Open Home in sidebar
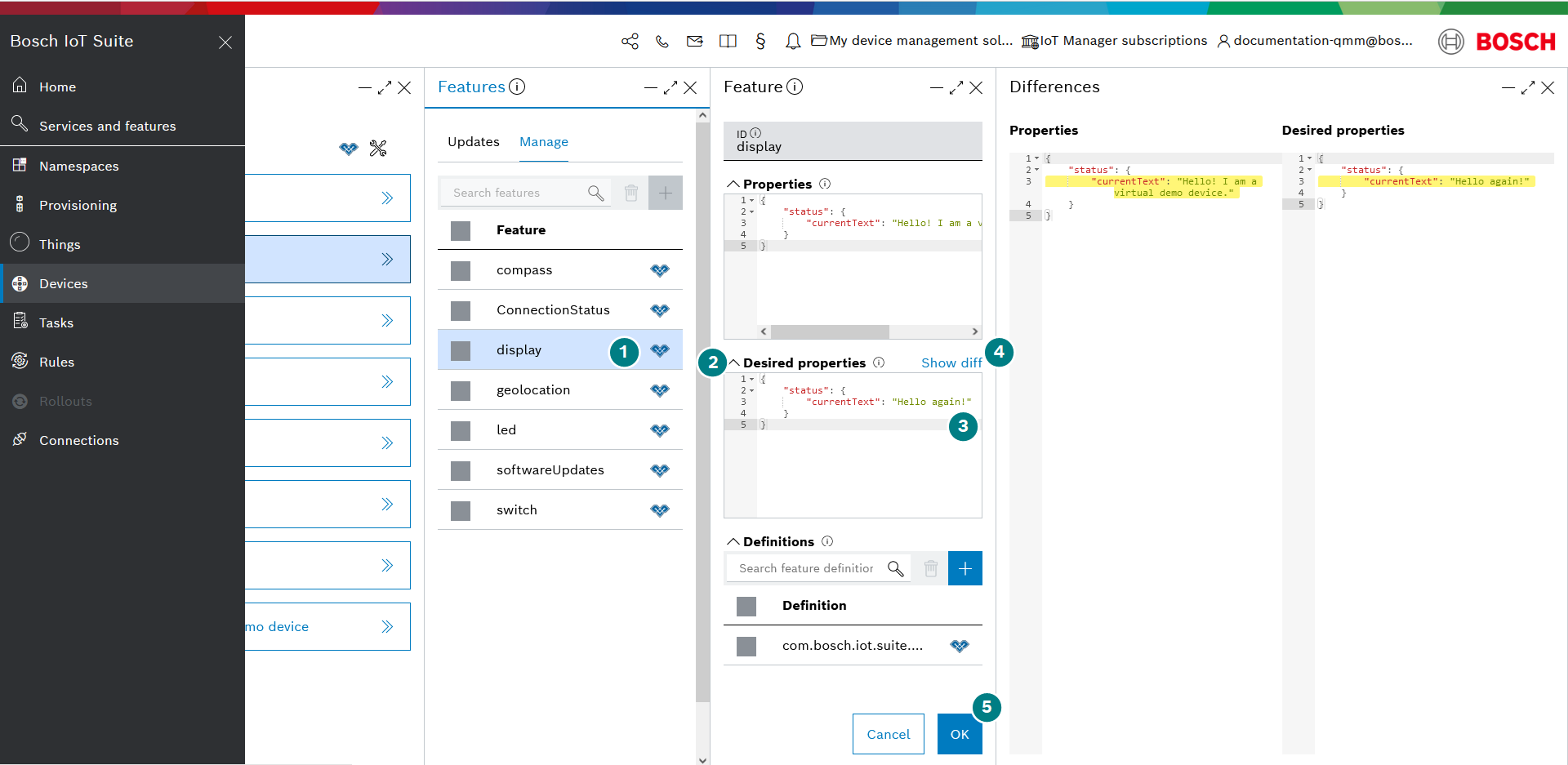 pos(122,87)
